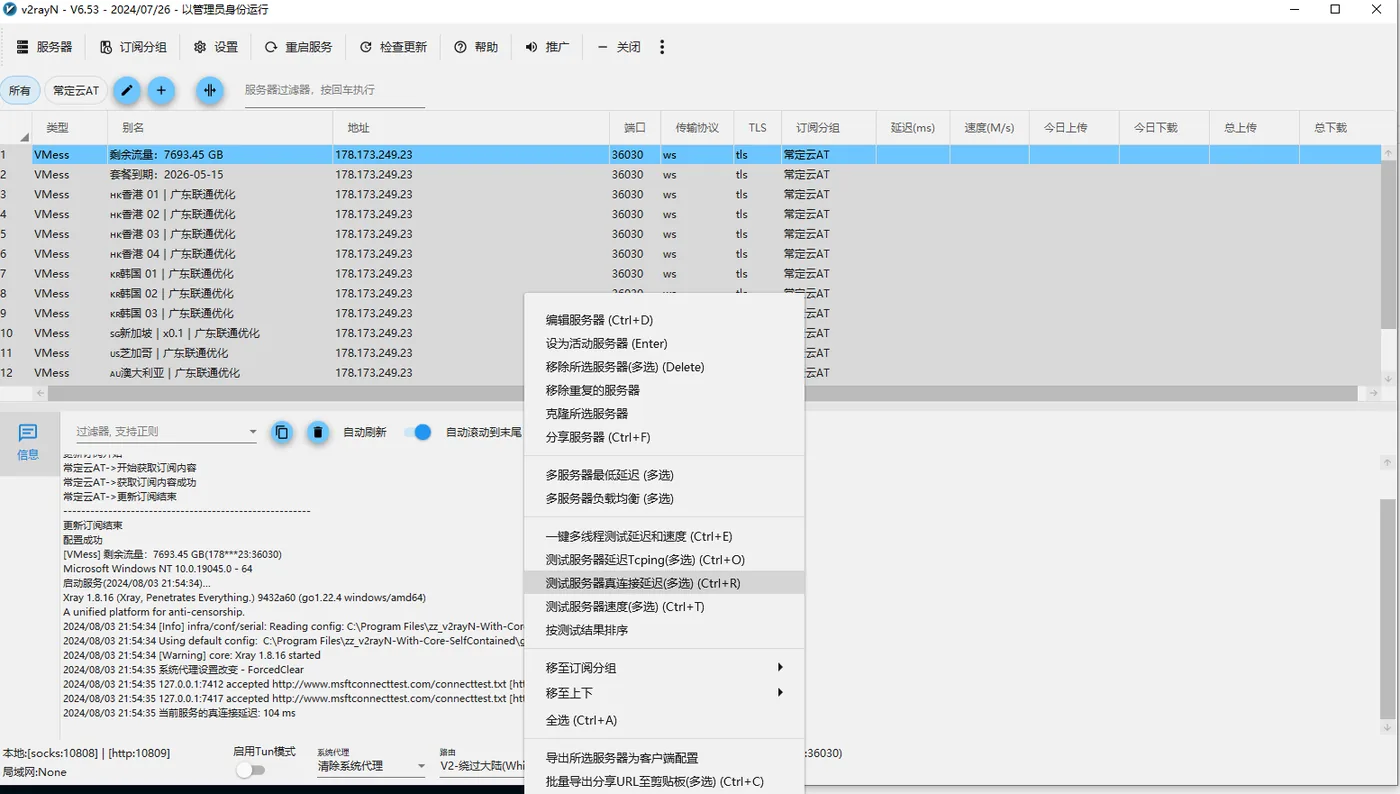1400x794 pixels.
Task: Sort by the 速度(M/s) column header
Action: 989,128
